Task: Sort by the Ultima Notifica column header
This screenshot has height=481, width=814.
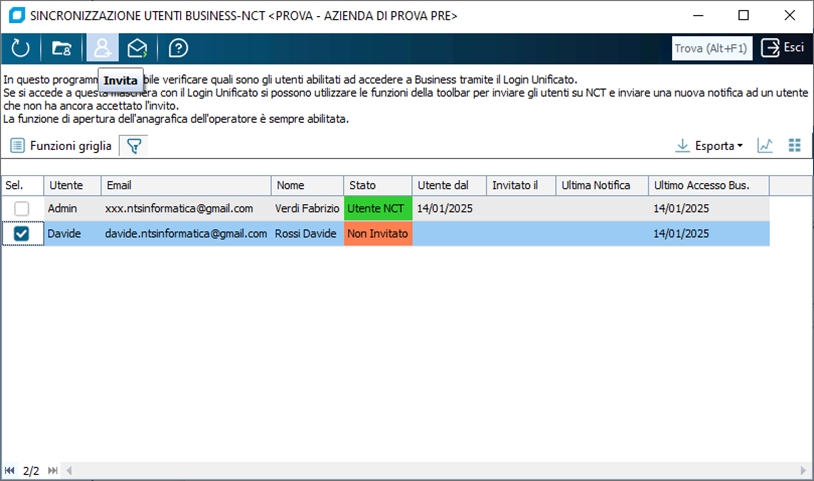Action: pyautogui.click(x=602, y=185)
